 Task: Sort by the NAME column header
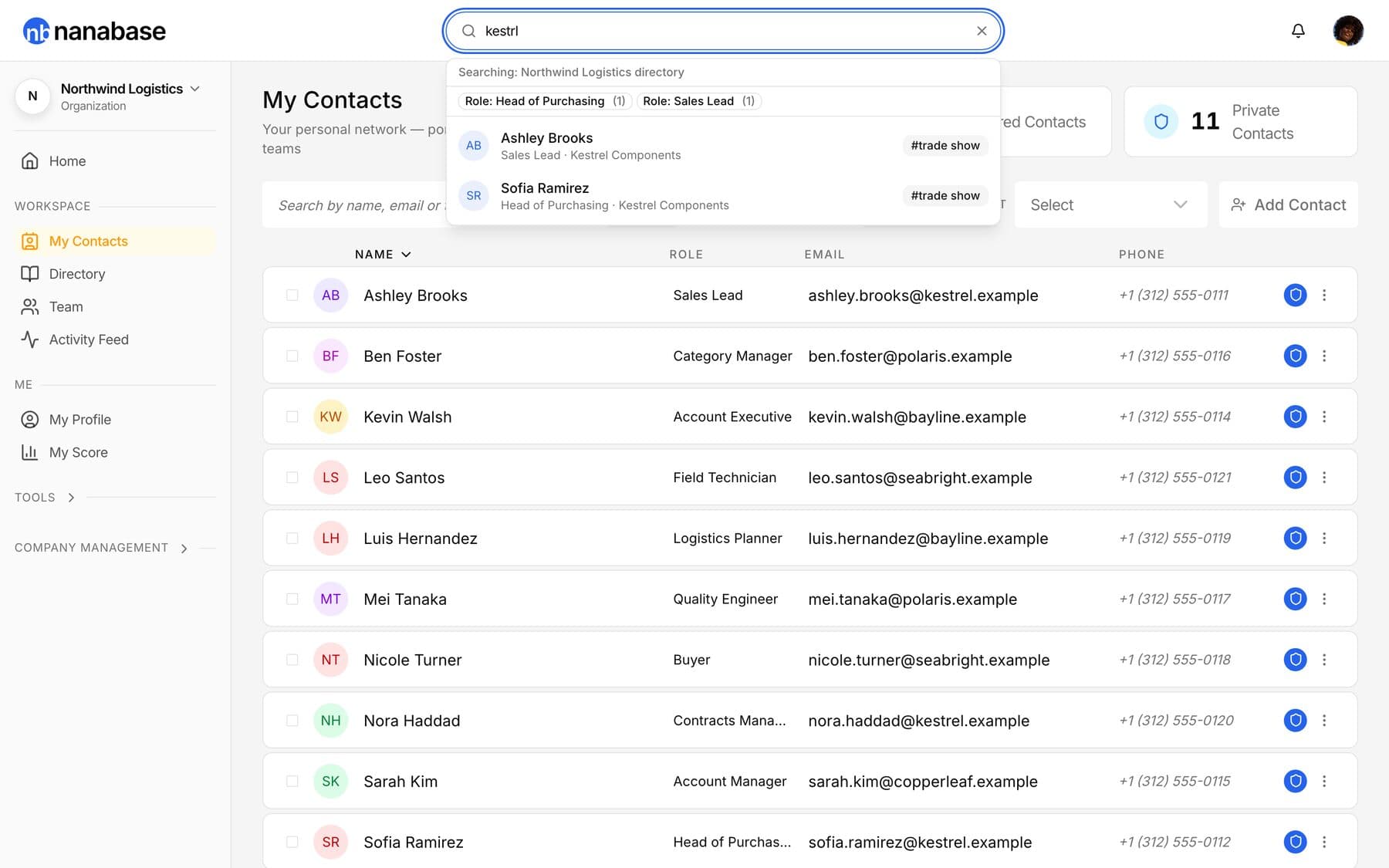point(383,255)
